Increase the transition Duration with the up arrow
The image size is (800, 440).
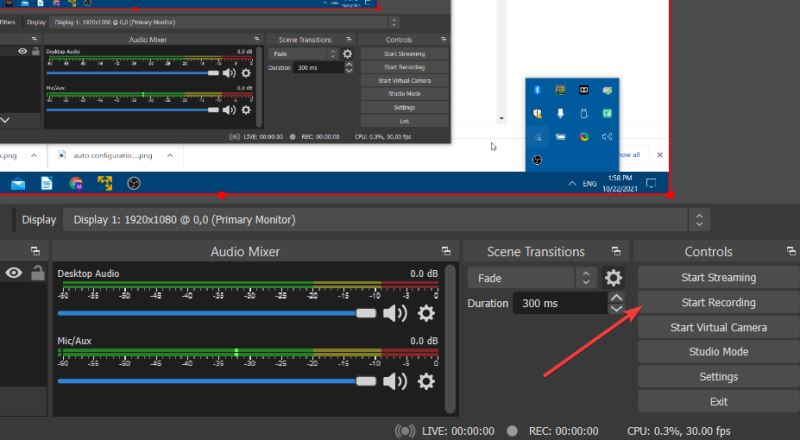pyautogui.click(x=616, y=297)
